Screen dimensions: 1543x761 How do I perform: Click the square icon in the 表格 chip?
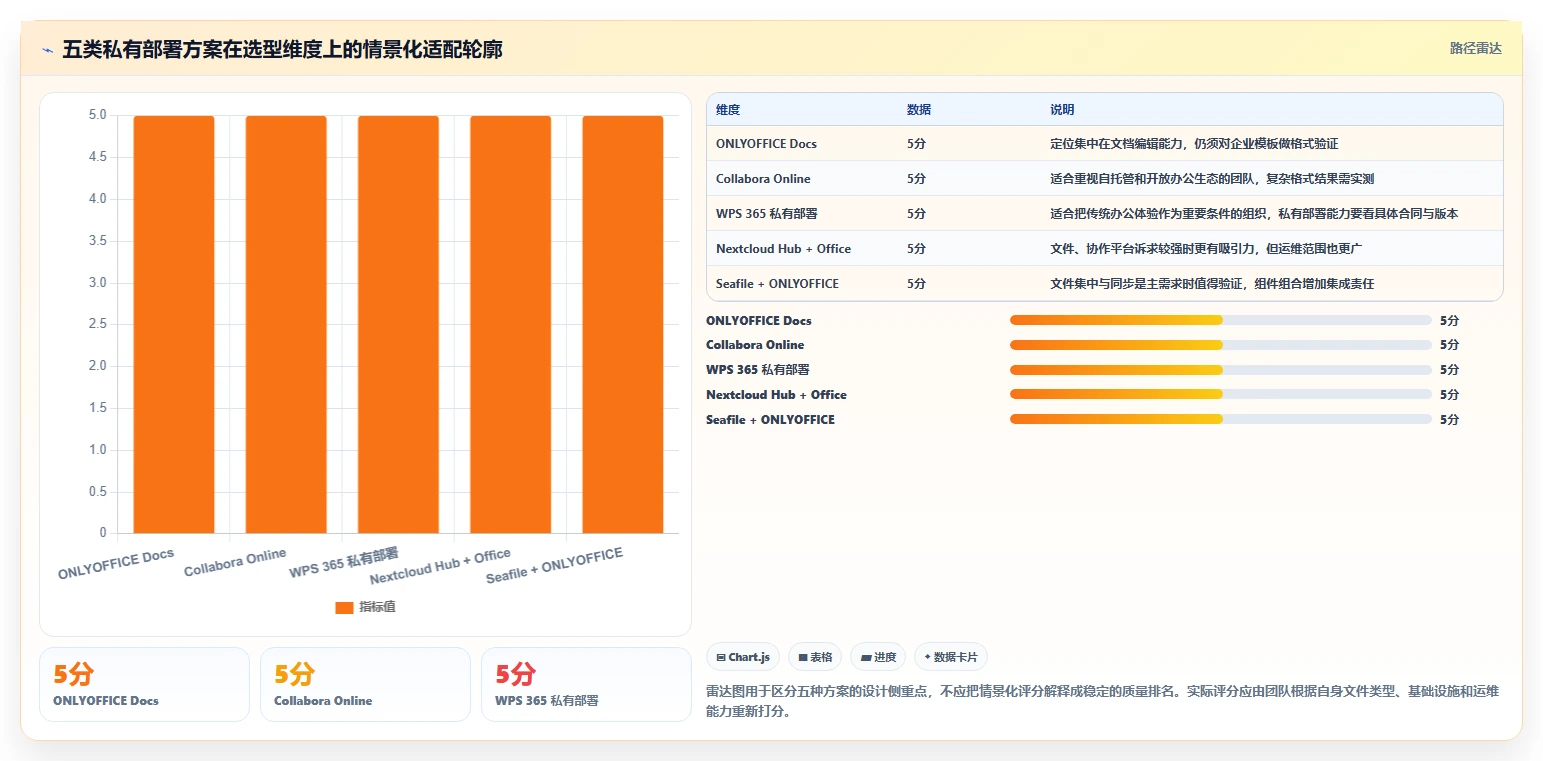[802, 657]
